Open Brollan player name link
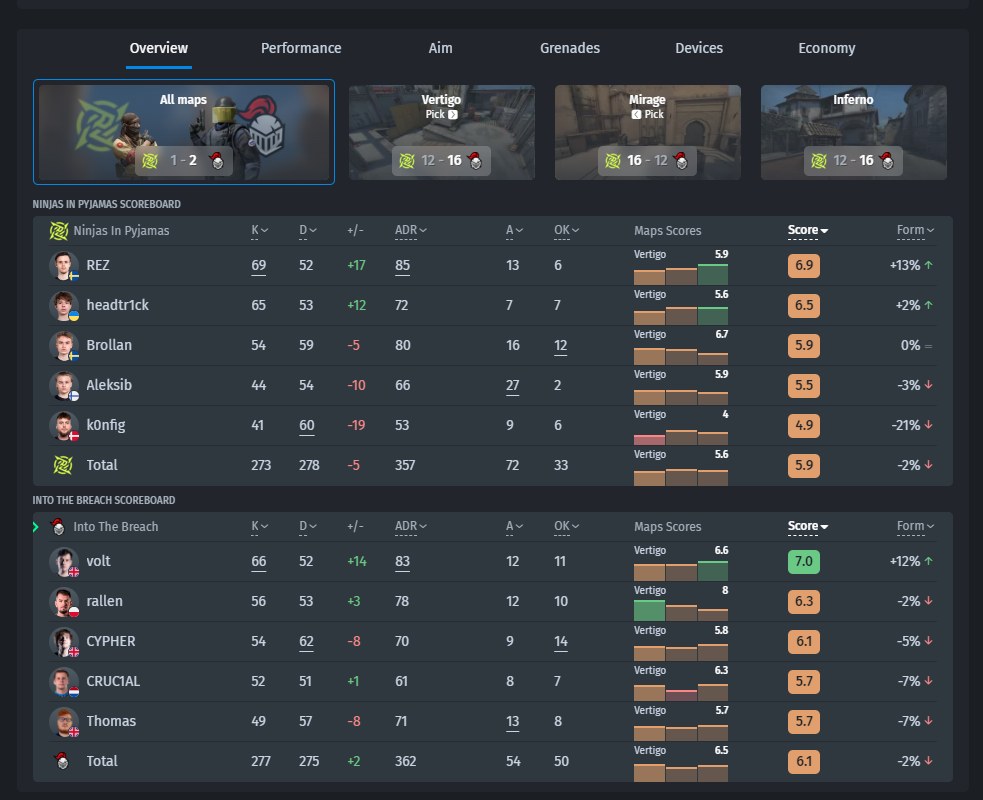Viewport: 983px width, 800px height. [109, 345]
